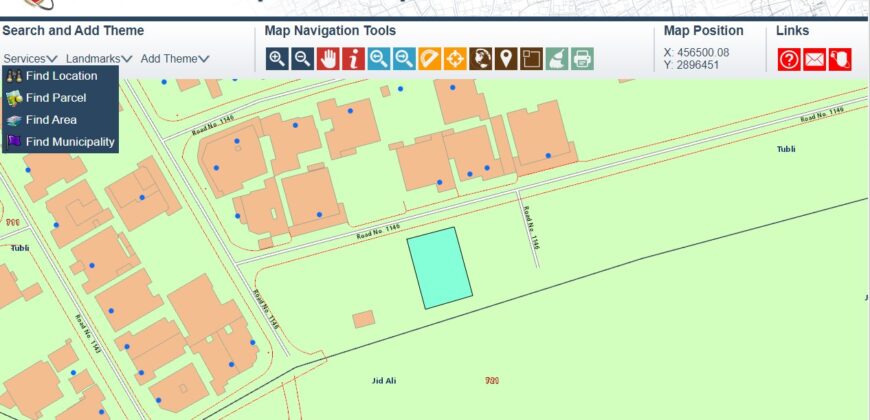
Task: Click the red envelope email icon
Action: pyautogui.click(x=815, y=59)
